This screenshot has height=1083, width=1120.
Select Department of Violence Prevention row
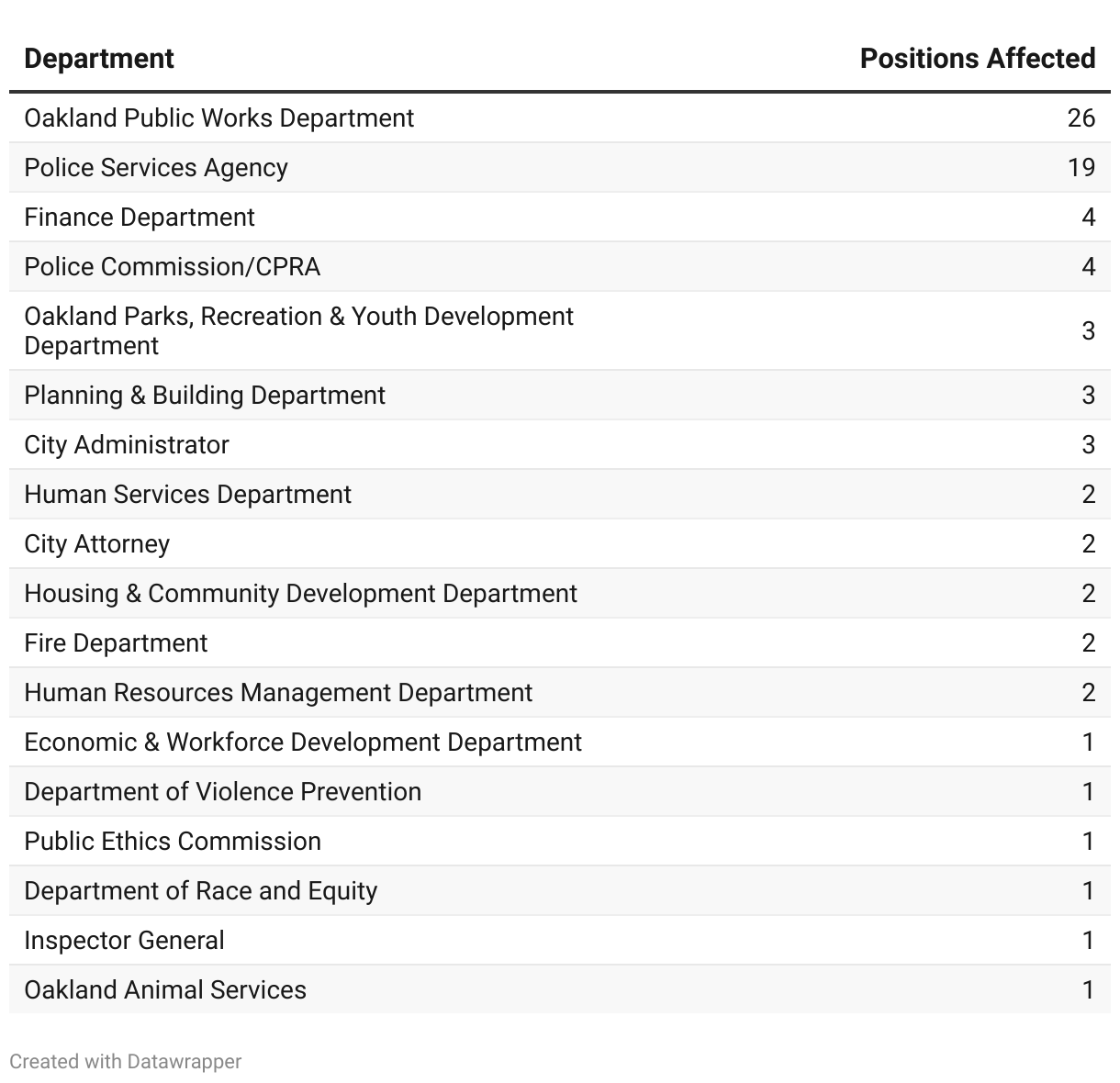[x=560, y=791]
